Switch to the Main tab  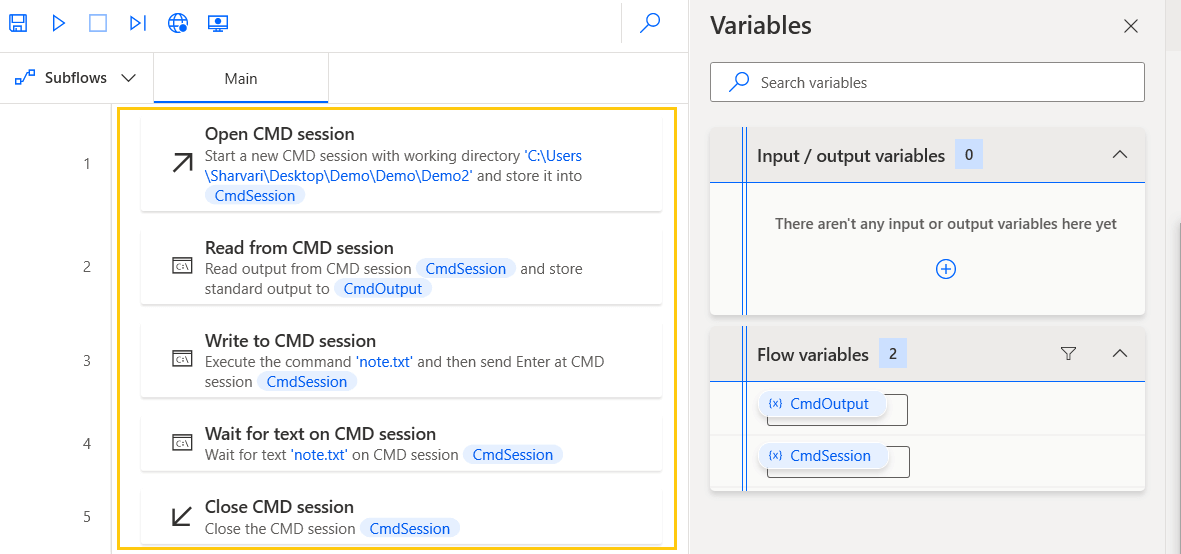click(241, 78)
